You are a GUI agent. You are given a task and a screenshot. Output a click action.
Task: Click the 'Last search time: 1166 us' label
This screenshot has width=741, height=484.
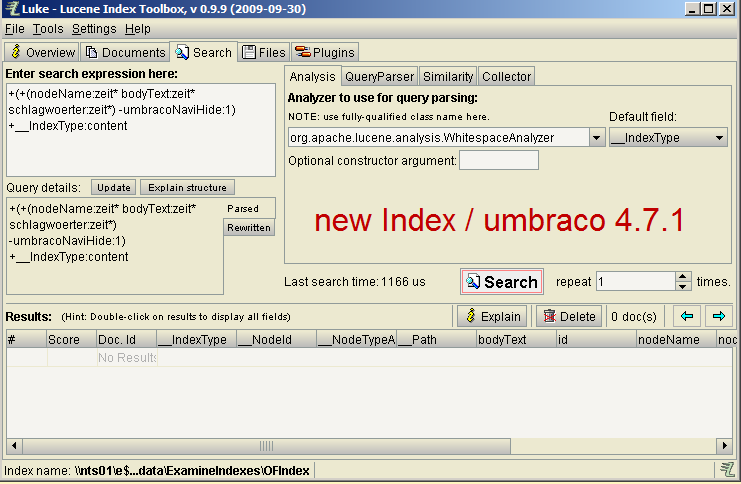354,282
